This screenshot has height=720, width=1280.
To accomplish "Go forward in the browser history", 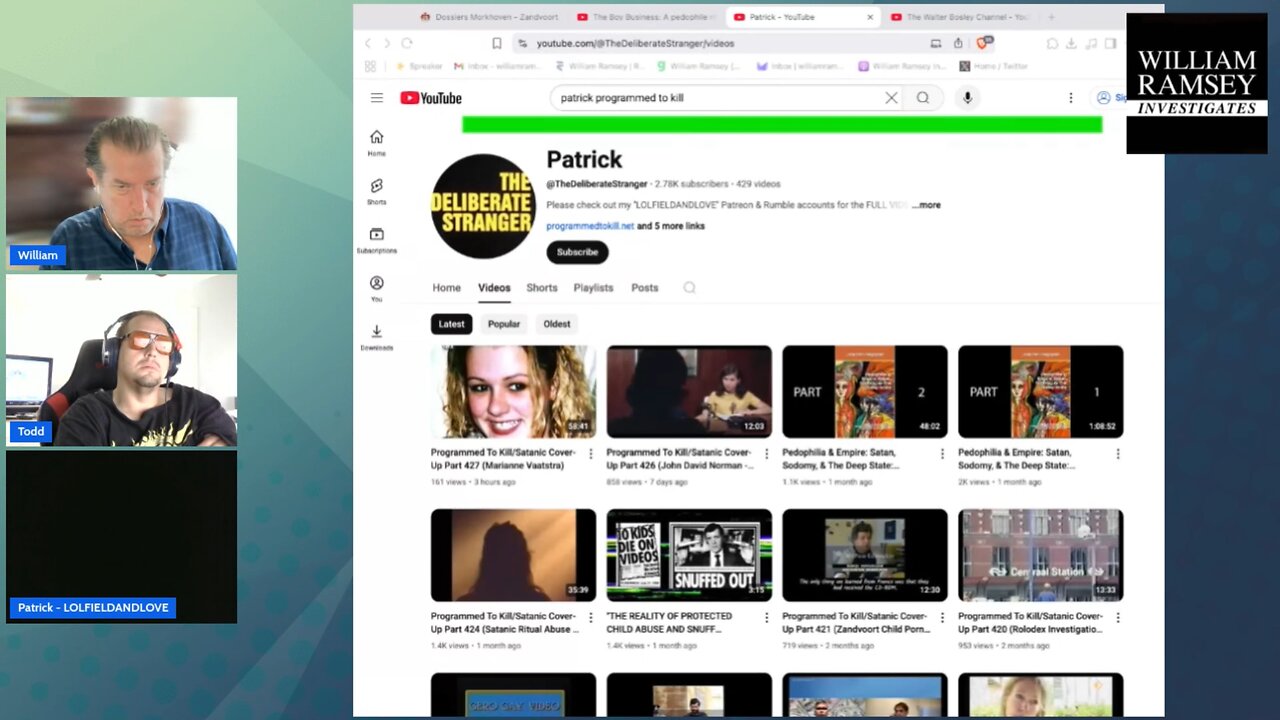I will pos(387,43).
